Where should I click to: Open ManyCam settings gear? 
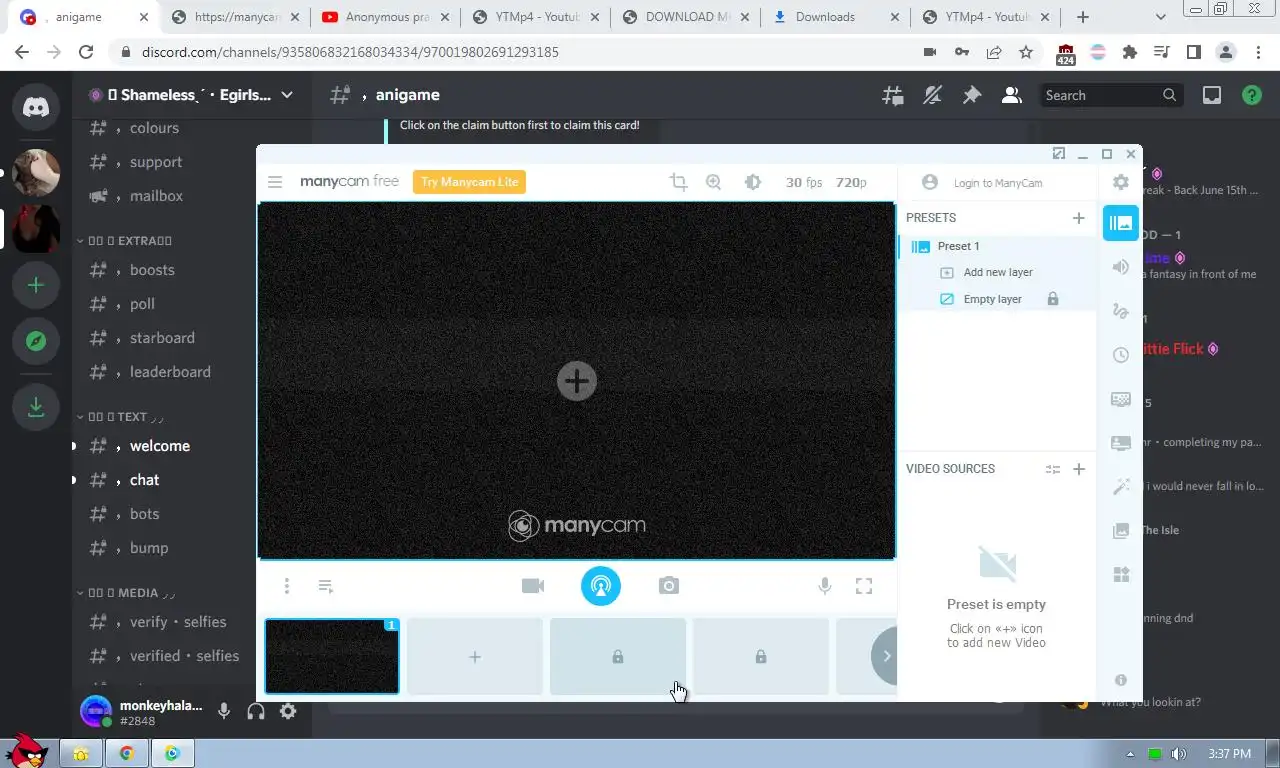click(1121, 182)
